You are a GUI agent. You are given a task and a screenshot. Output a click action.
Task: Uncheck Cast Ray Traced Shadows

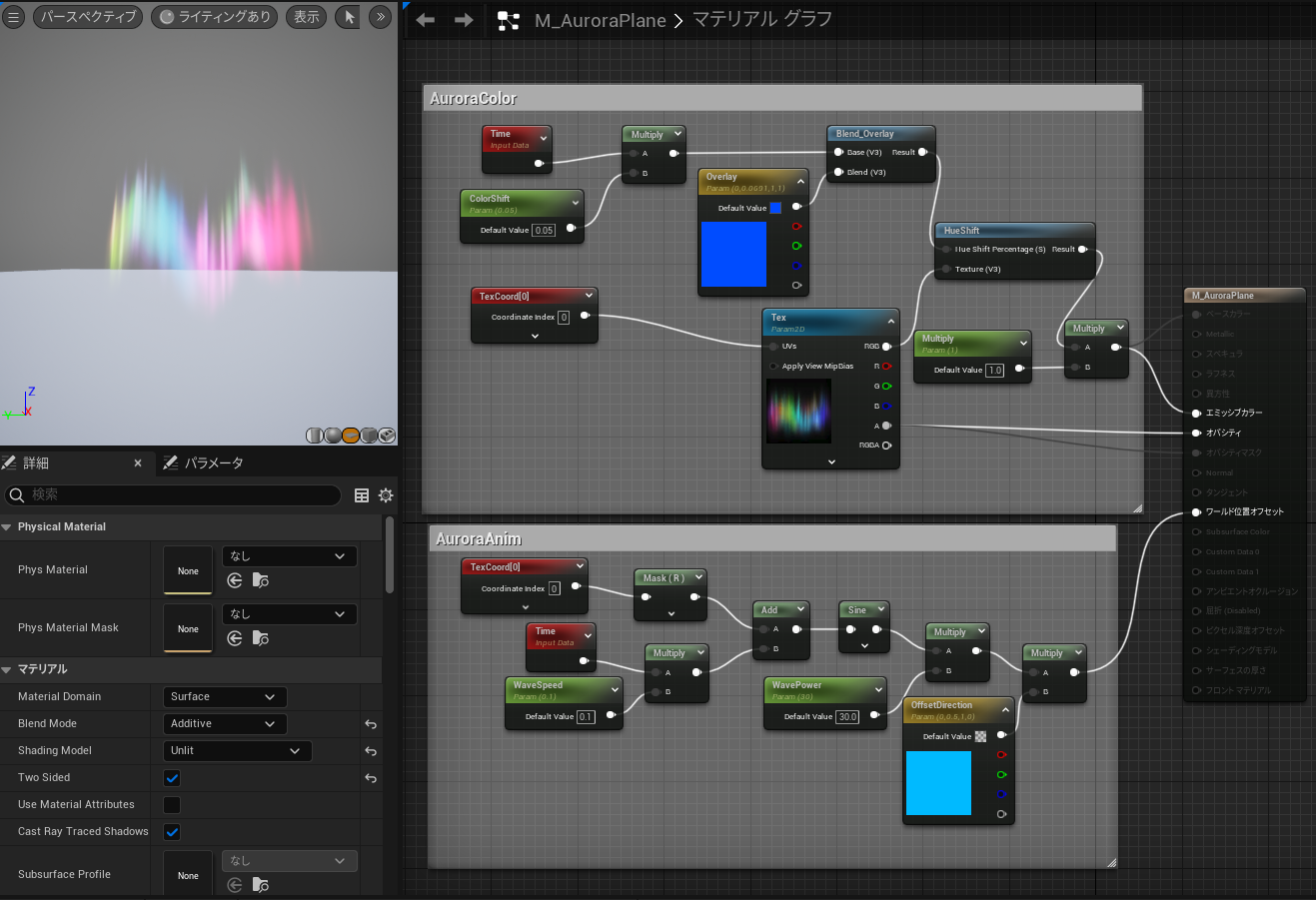click(172, 832)
